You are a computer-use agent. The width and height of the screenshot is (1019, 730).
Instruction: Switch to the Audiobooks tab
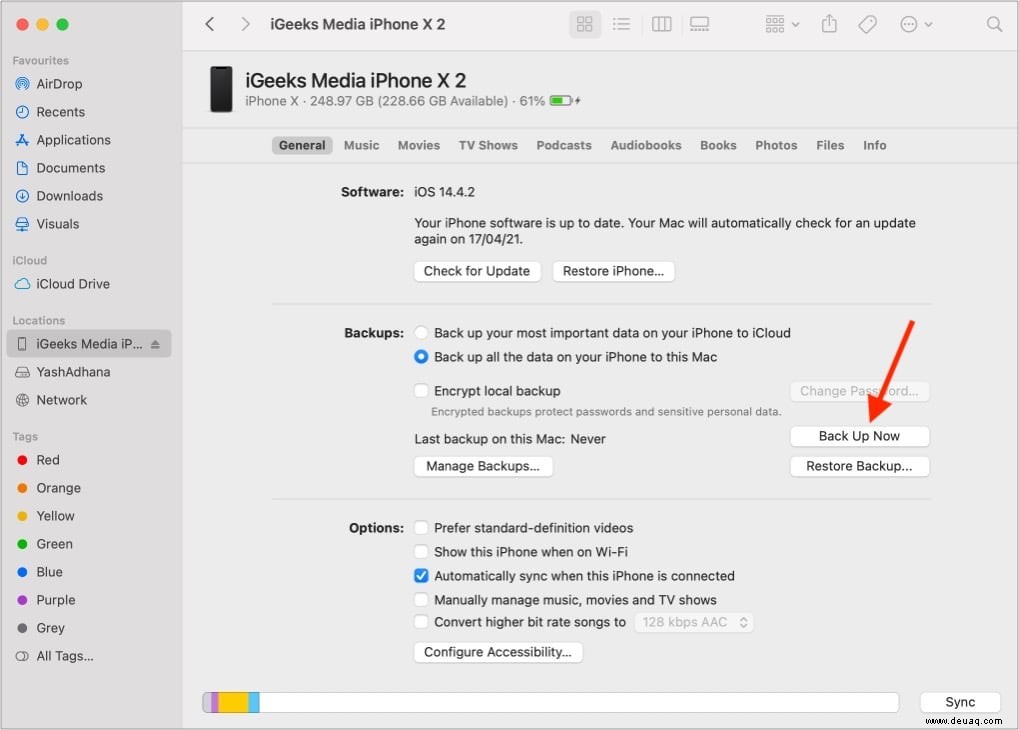click(x=645, y=145)
